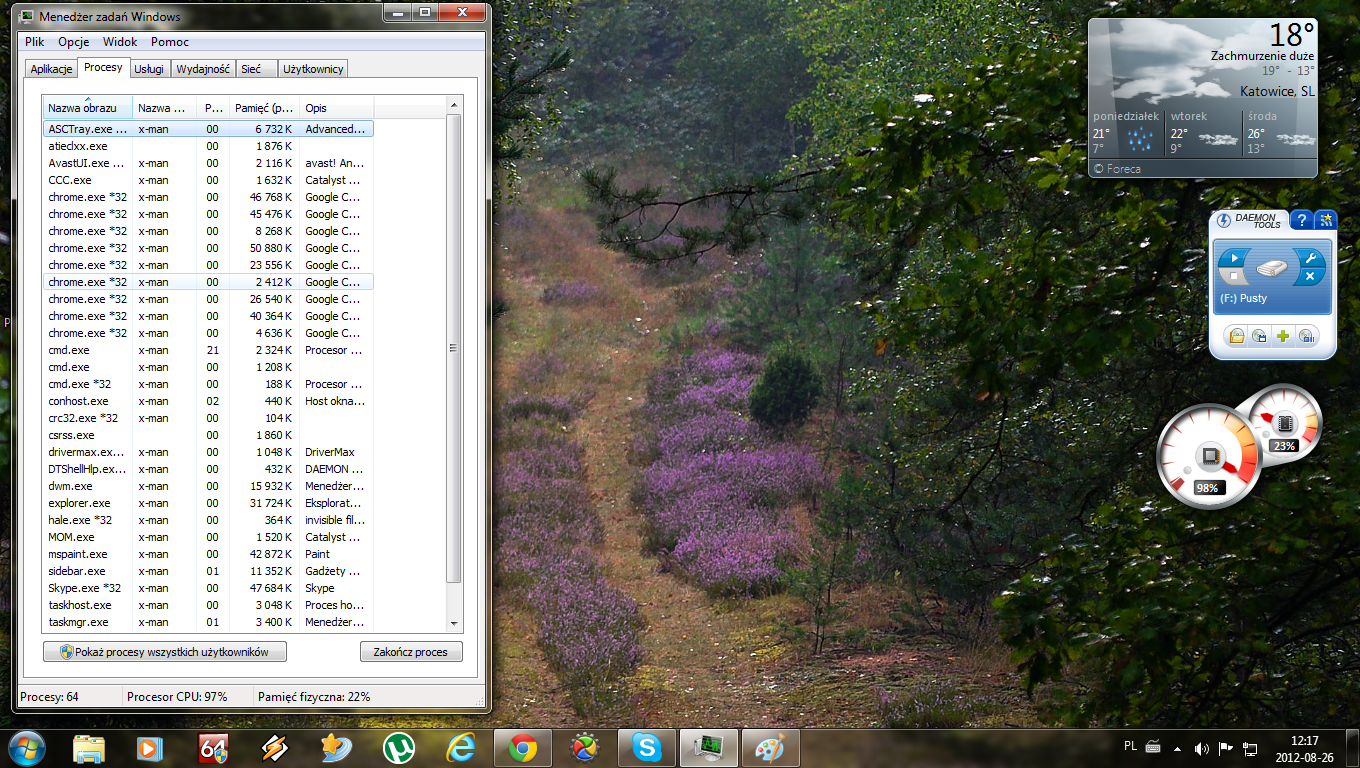Click the green plus icon in DAEMON Tools

(x=1283, y=337)
